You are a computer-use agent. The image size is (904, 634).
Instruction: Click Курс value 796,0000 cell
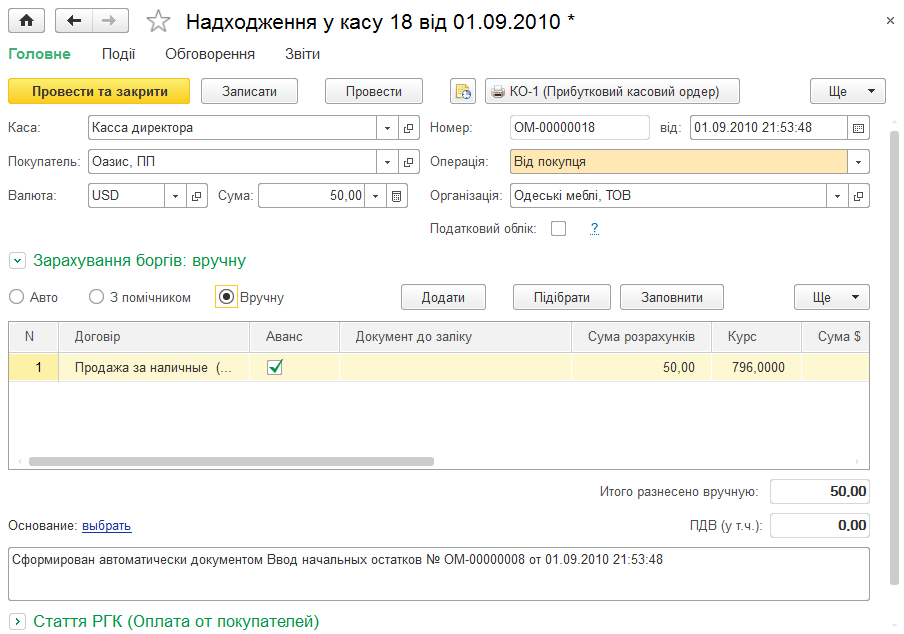coord(756,367)
